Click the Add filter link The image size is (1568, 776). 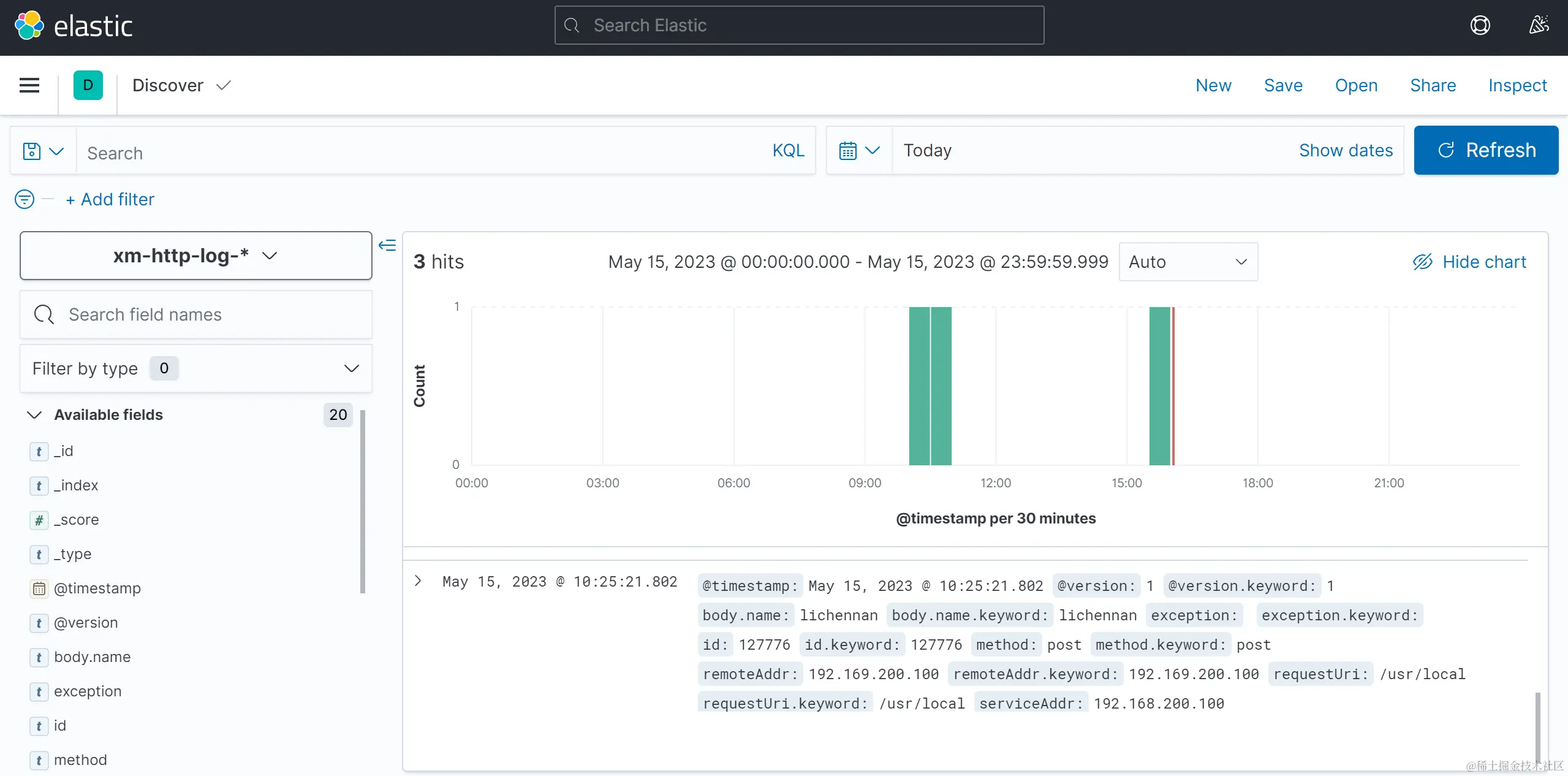(x=110, y=199)
